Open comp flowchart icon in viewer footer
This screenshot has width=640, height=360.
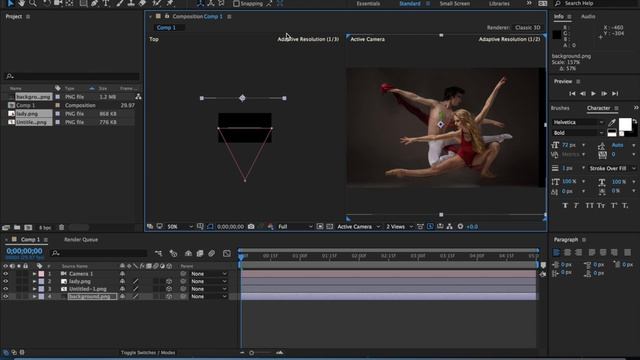pyautogui.click(x=449, y=227)
